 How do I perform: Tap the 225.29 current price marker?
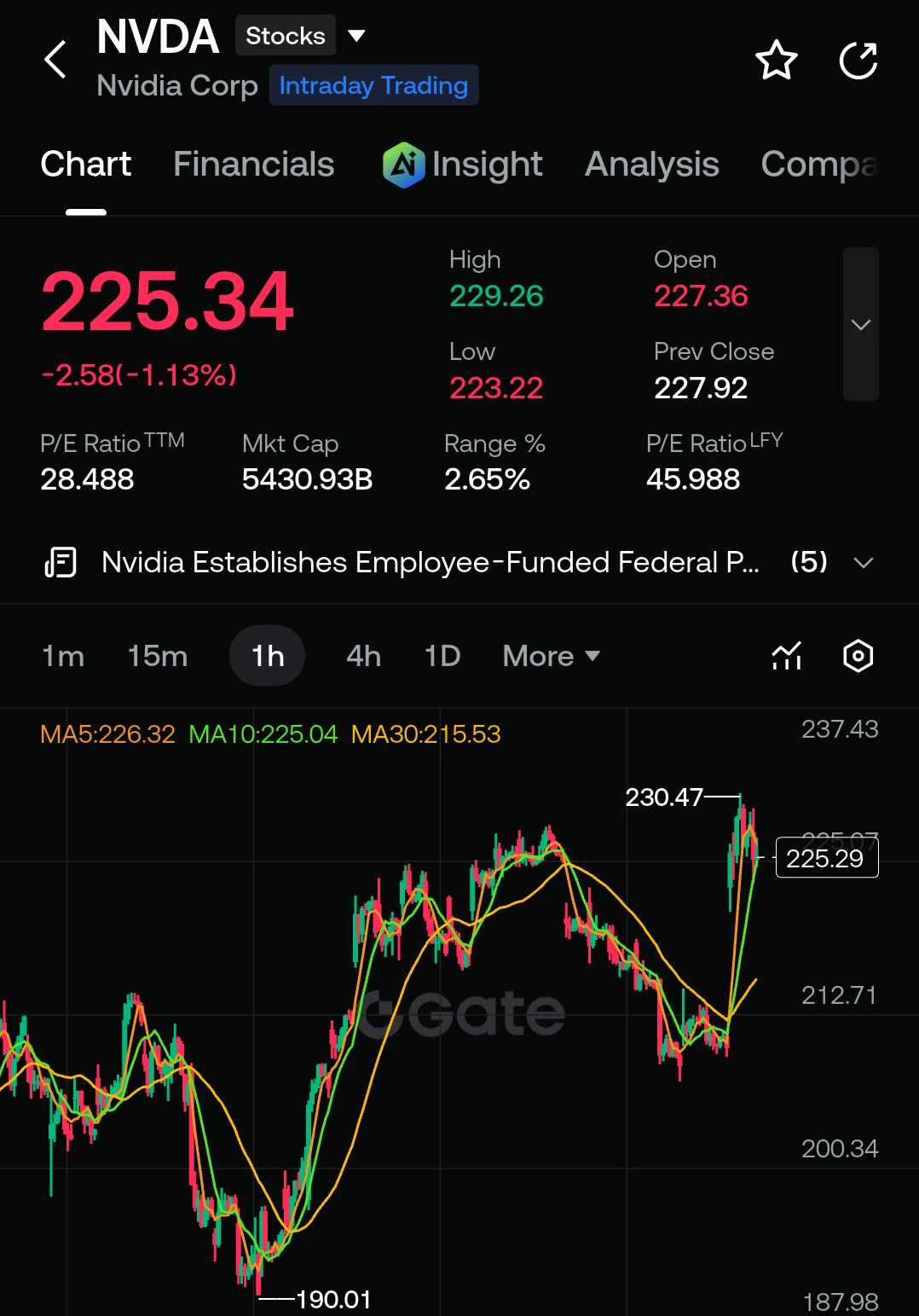825,858
